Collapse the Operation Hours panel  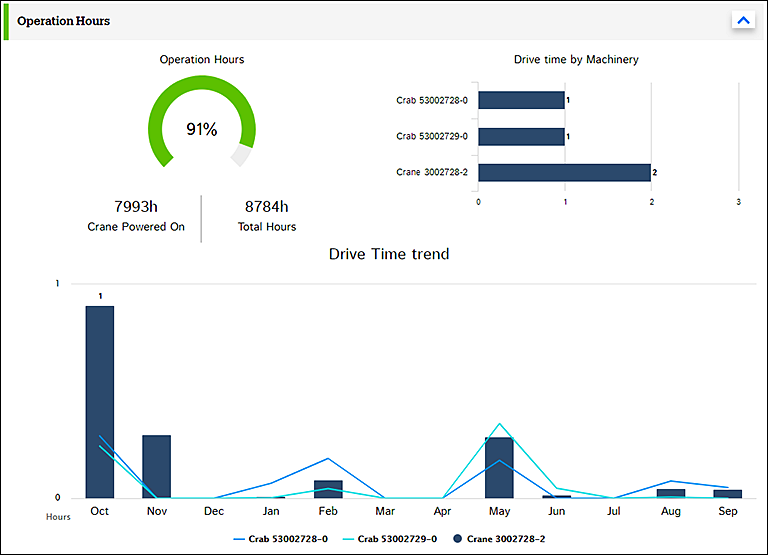point(743,20)
